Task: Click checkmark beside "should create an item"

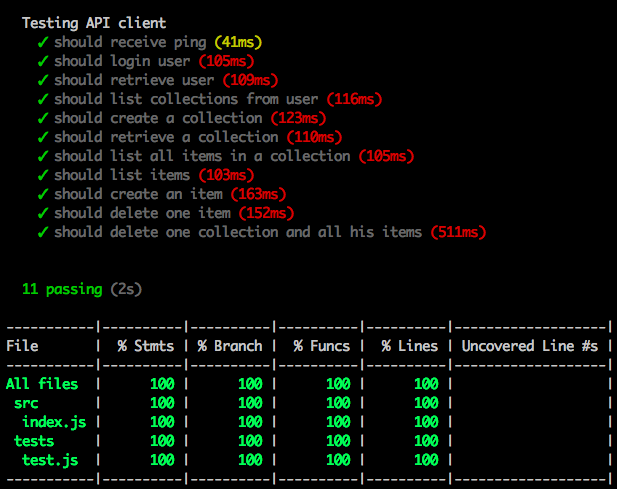Action: click(43, 194)
